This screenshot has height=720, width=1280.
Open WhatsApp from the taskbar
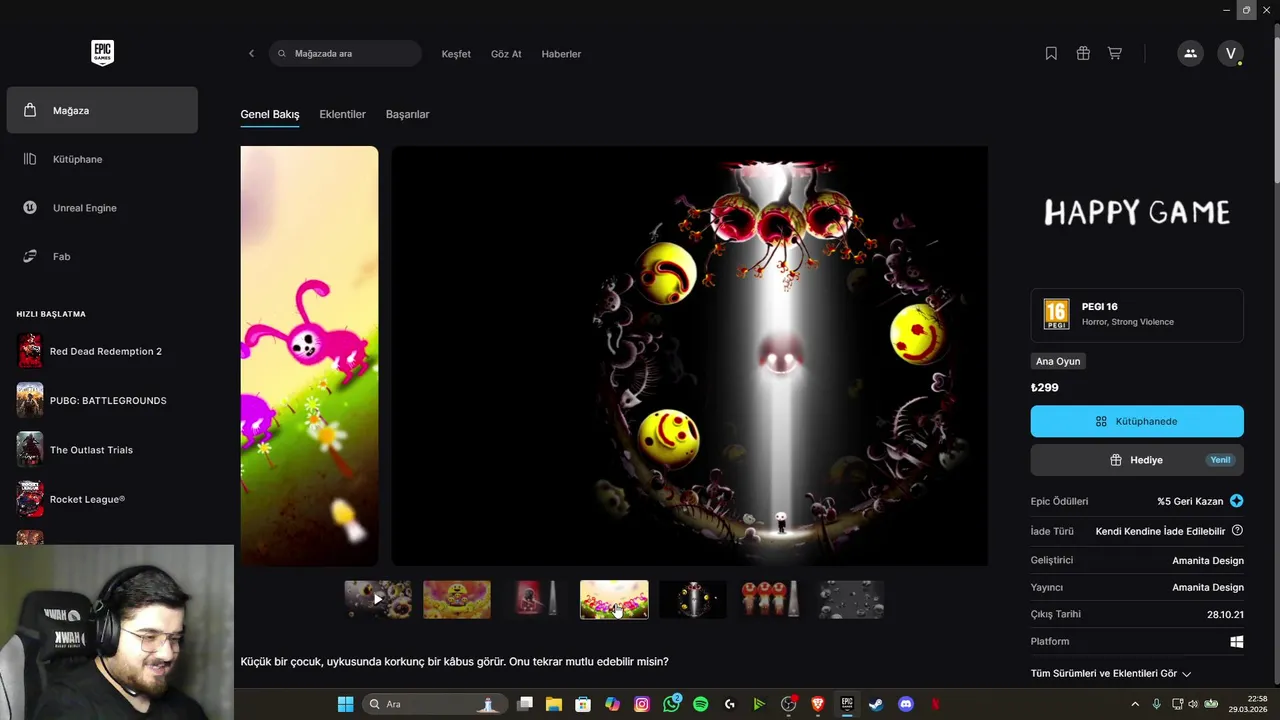671,704
